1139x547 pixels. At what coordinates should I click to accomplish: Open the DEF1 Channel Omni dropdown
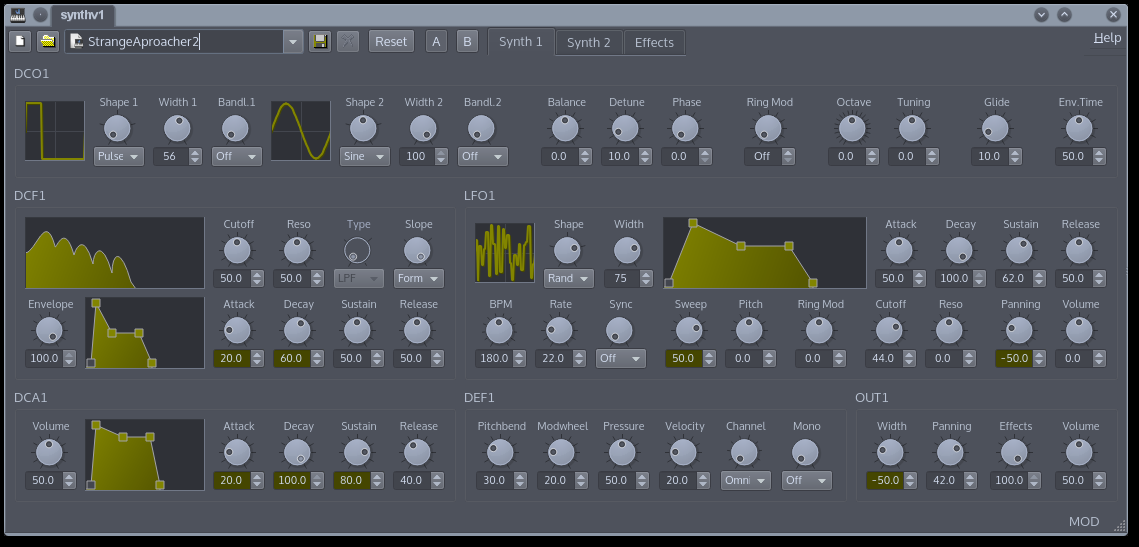coord(746,480)
